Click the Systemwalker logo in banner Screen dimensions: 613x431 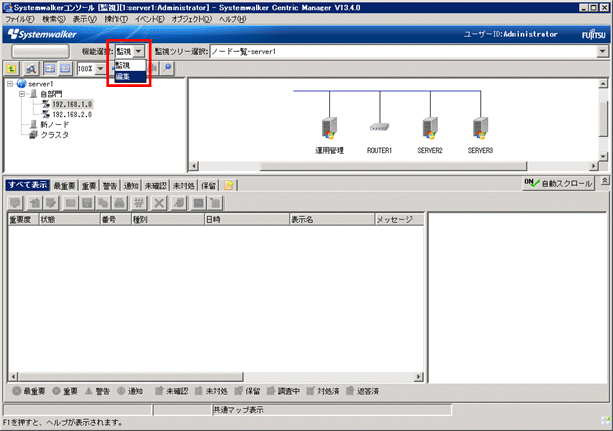click(42, 34)
